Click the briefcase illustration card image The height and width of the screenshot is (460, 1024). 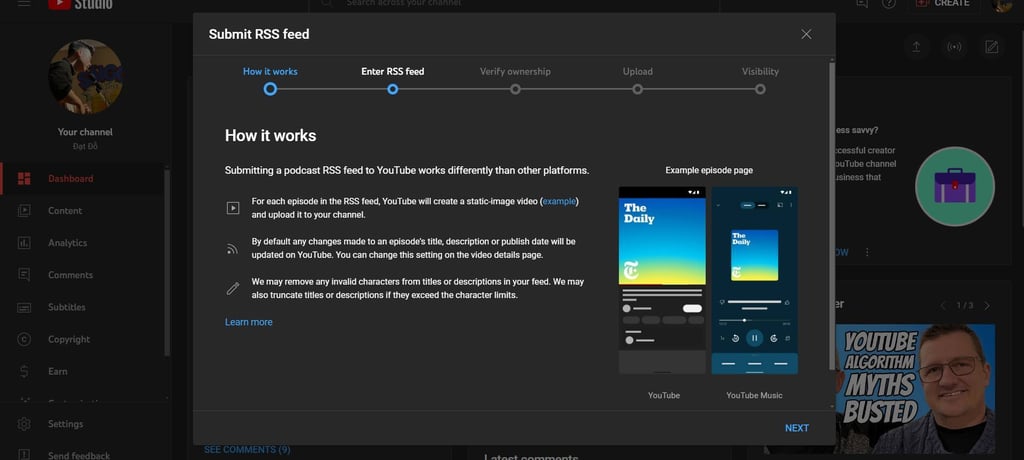(x=955, y=186)
